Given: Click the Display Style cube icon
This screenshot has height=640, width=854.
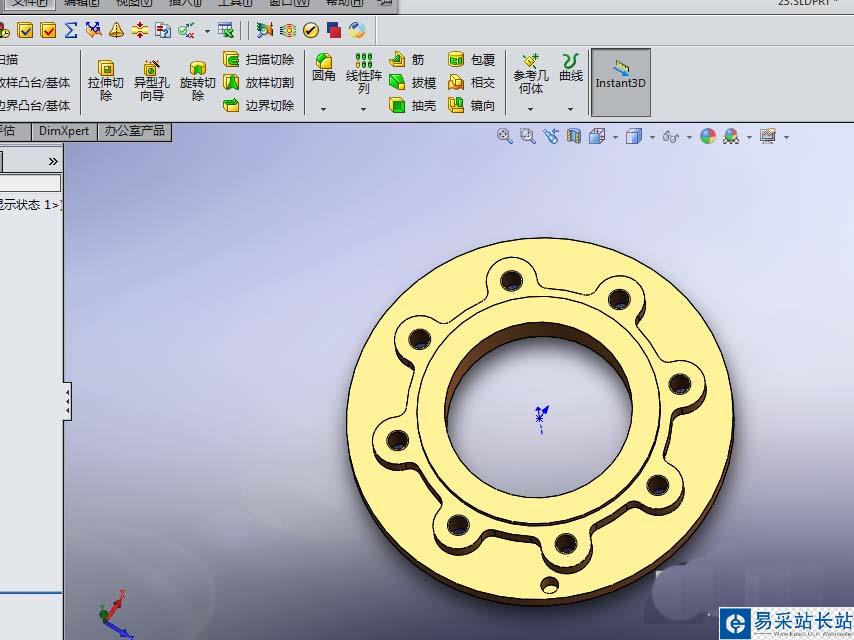Looking at the screenshot, I should 634,136.
